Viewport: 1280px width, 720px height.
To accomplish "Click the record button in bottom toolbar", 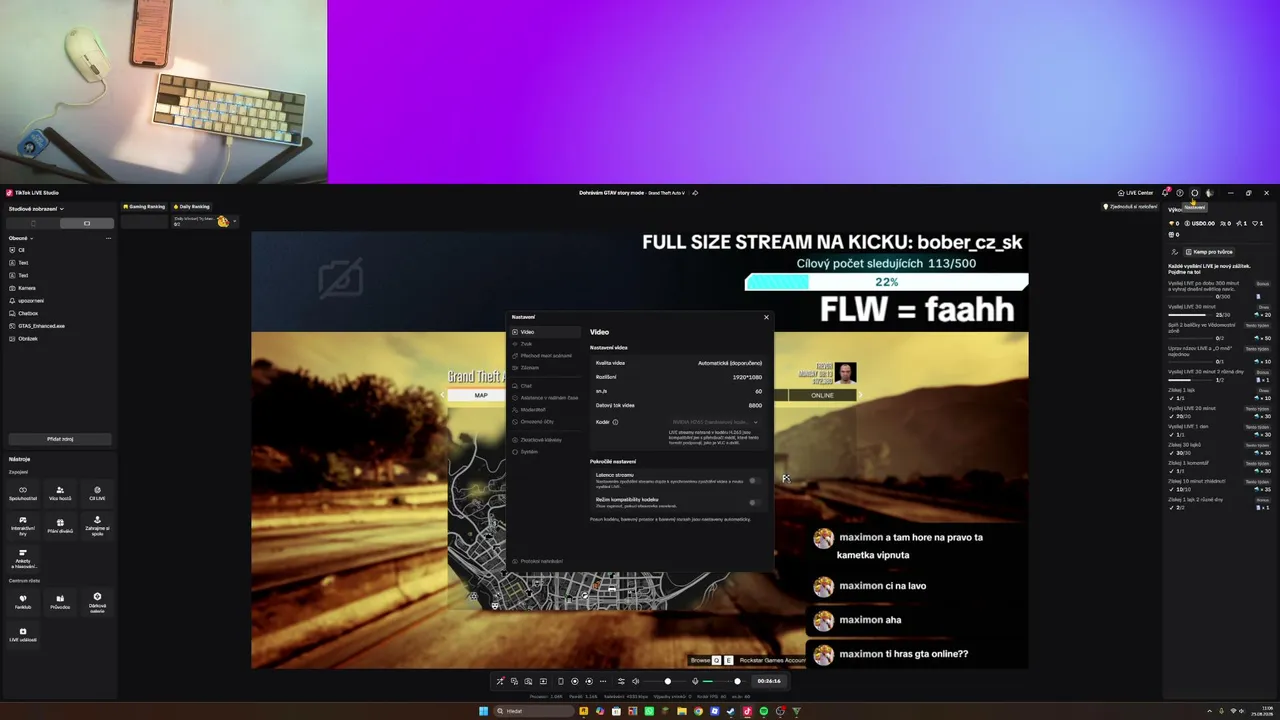I will click(x=575, y=681).
